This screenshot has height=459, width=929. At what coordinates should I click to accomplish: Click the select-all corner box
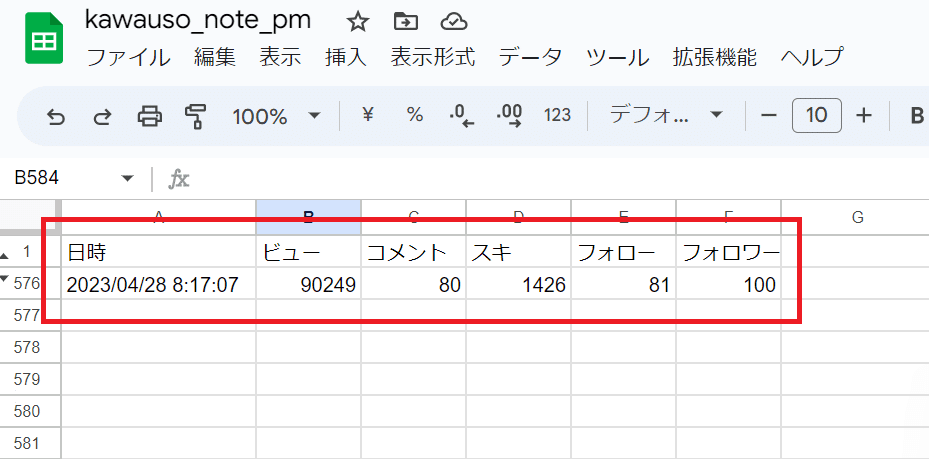(x=30, y=217)
